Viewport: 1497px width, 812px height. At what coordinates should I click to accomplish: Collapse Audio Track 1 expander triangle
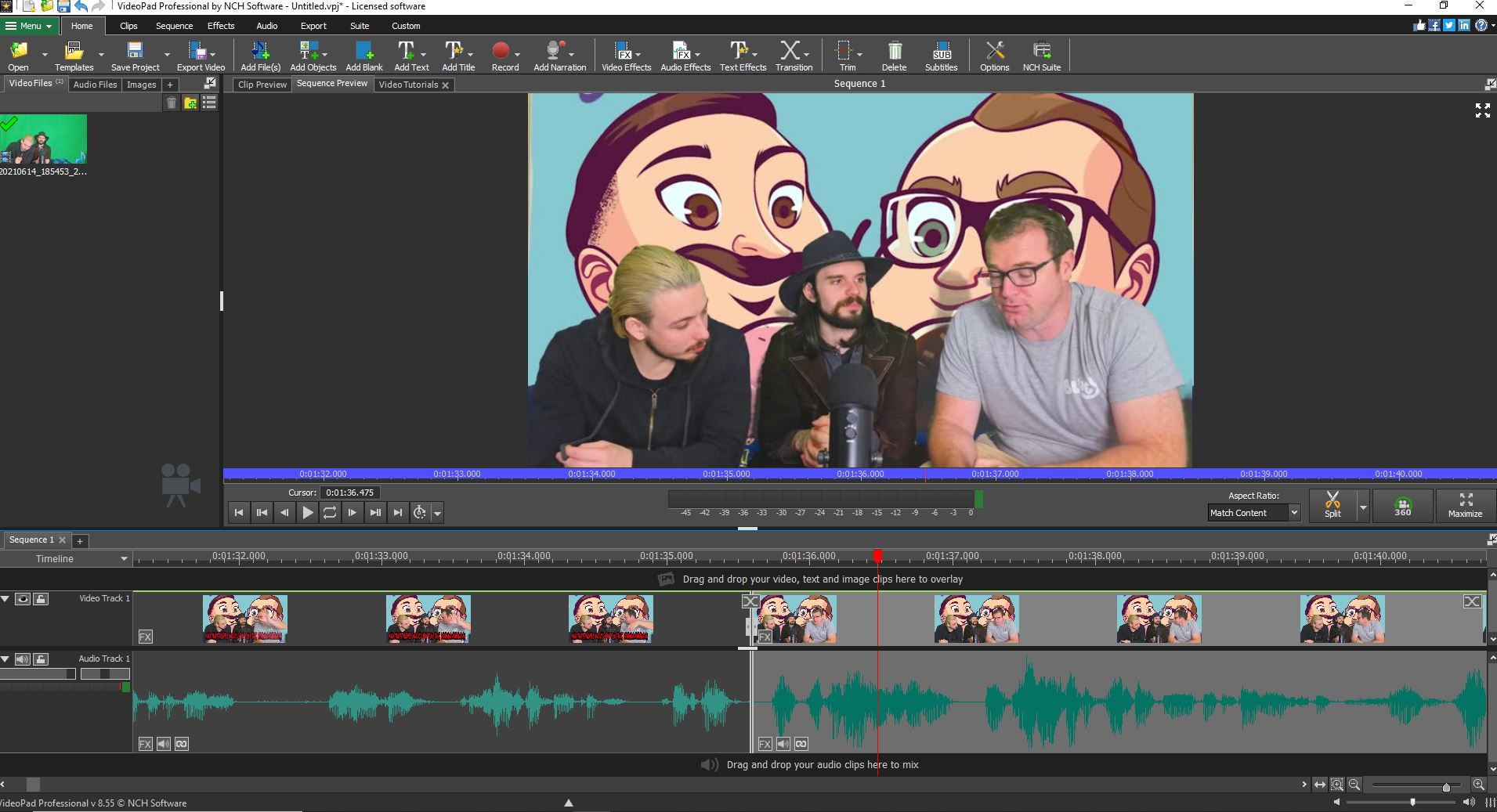5,659
